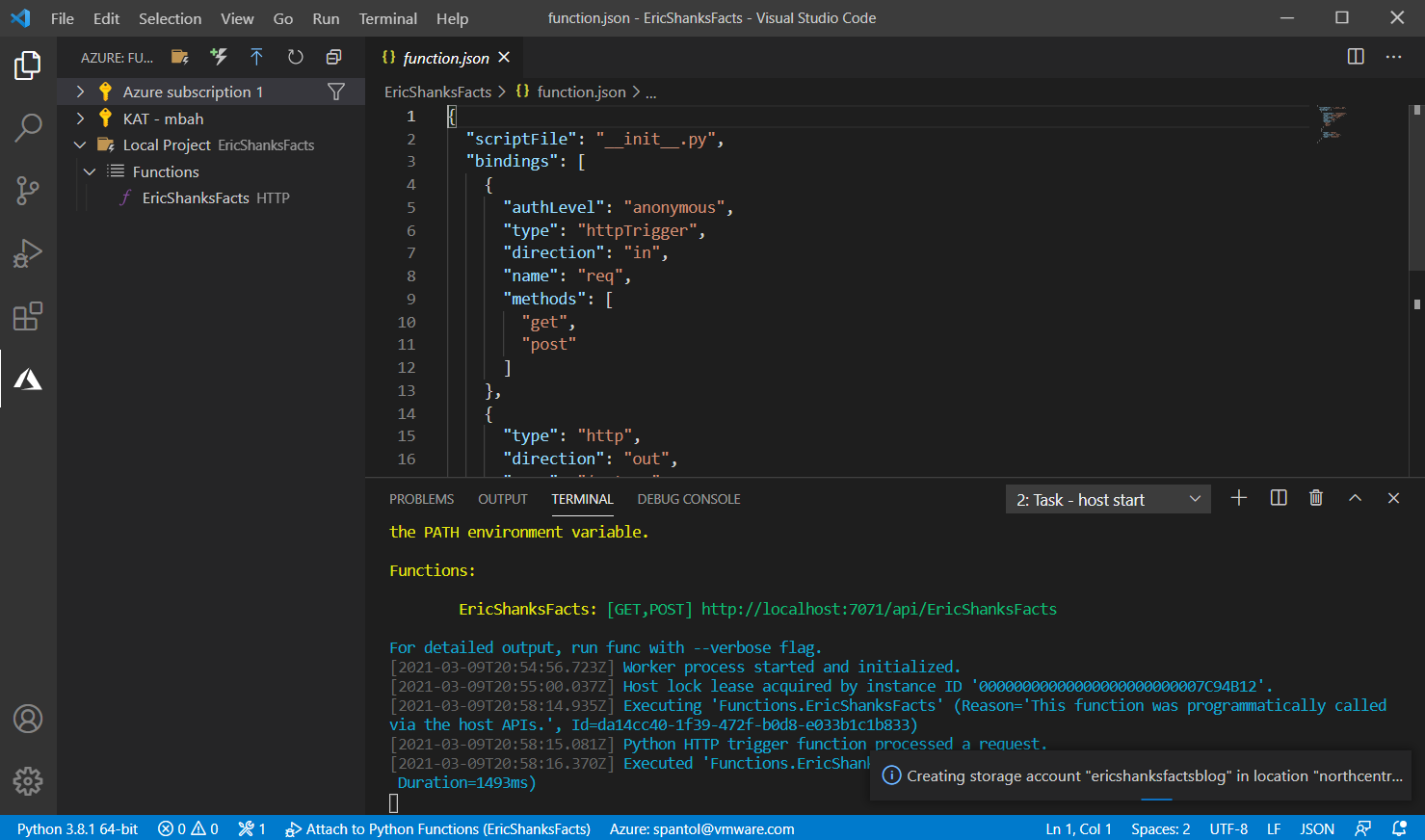This screenshot has width=1425, height=840.
Task: Refresh the Azure Functions tree
Action: pos(295,58)
